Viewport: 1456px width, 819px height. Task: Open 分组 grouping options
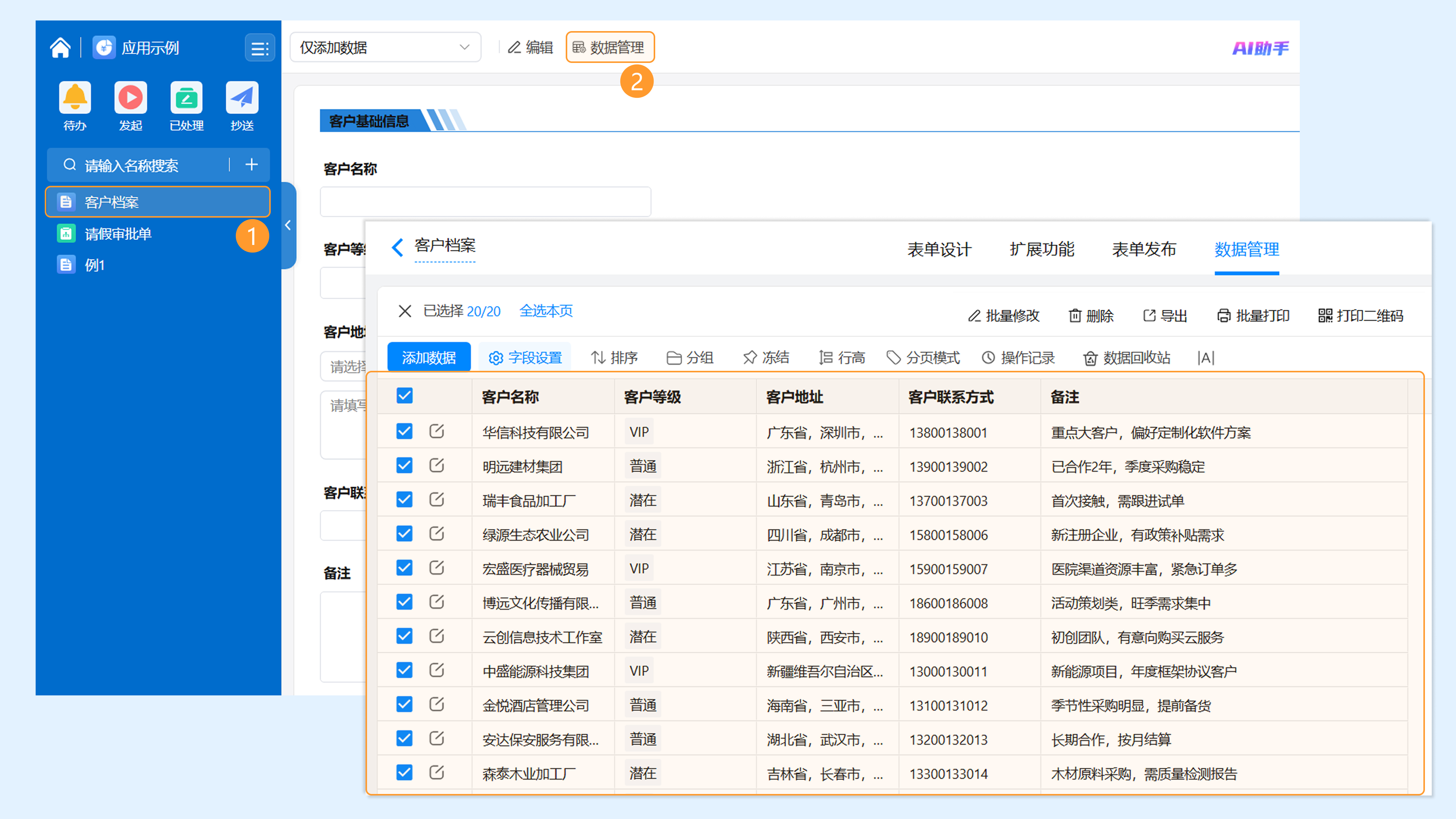[690, 358]
